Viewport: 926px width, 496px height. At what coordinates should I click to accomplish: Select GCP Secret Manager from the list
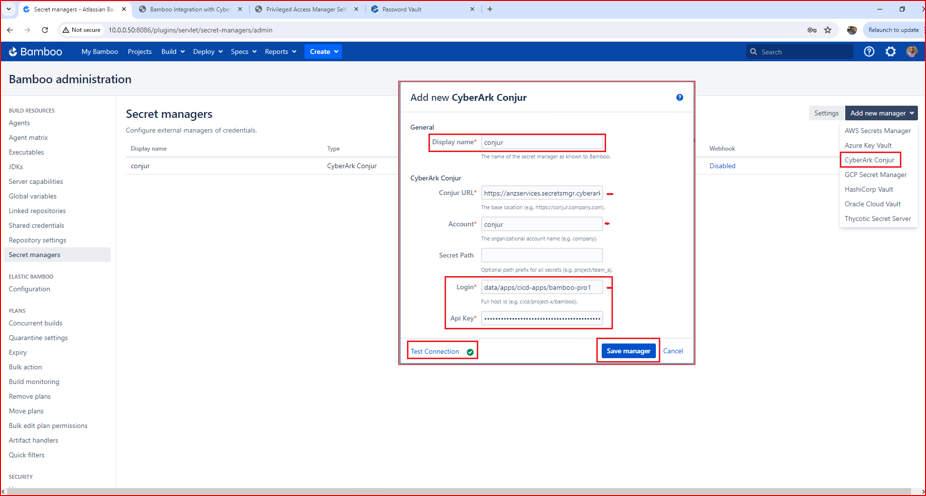click(x=876, y=175)
